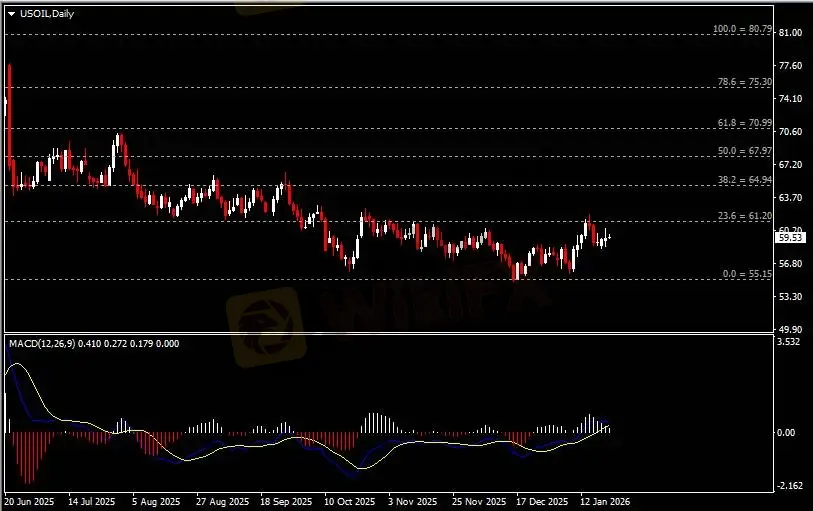Select the 78.6 = 75.30 Fibonacci label
This screenshot has width=813, height=511.
(745, 82)
